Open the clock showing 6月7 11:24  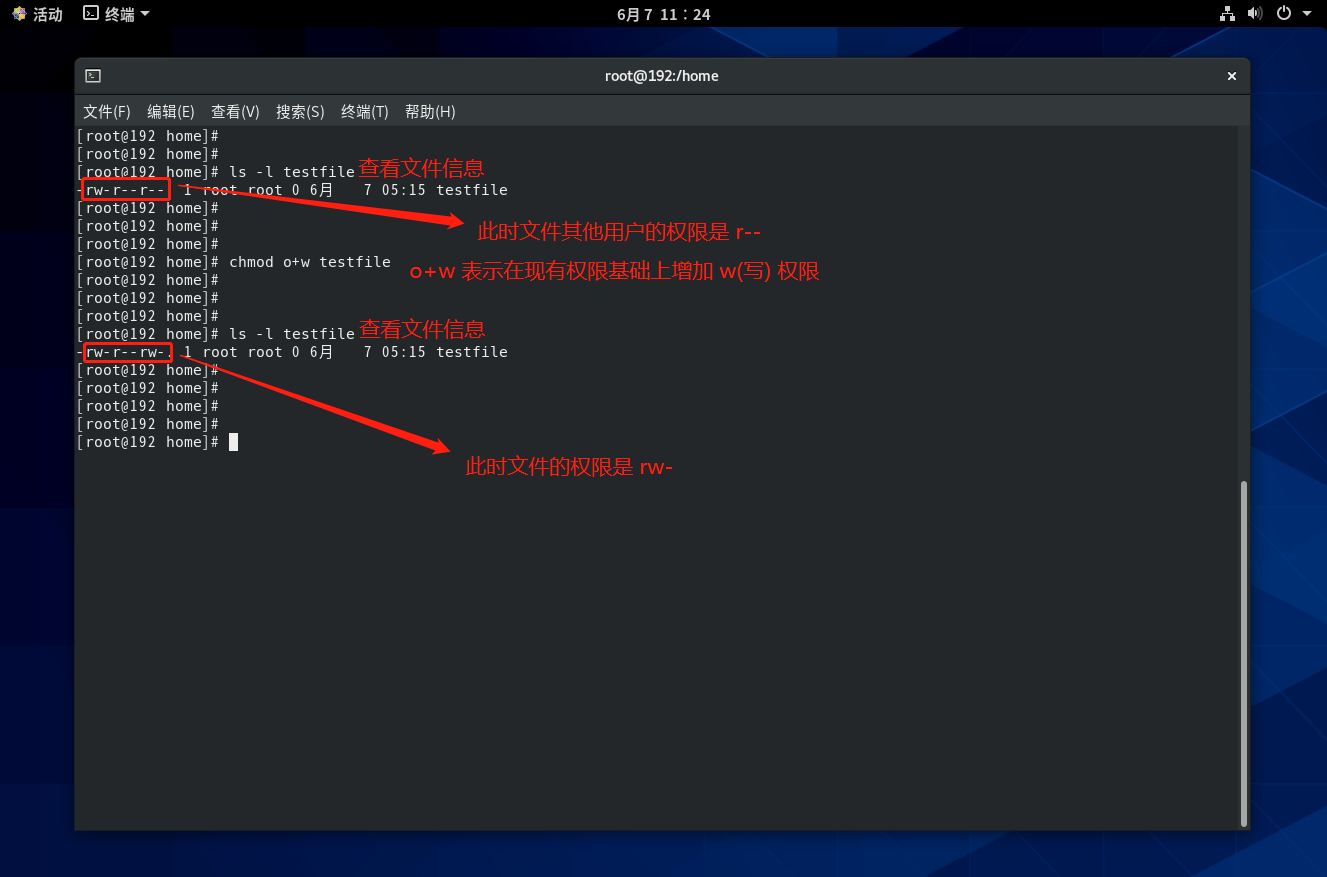pyautogui.click(x=662, y=14)
